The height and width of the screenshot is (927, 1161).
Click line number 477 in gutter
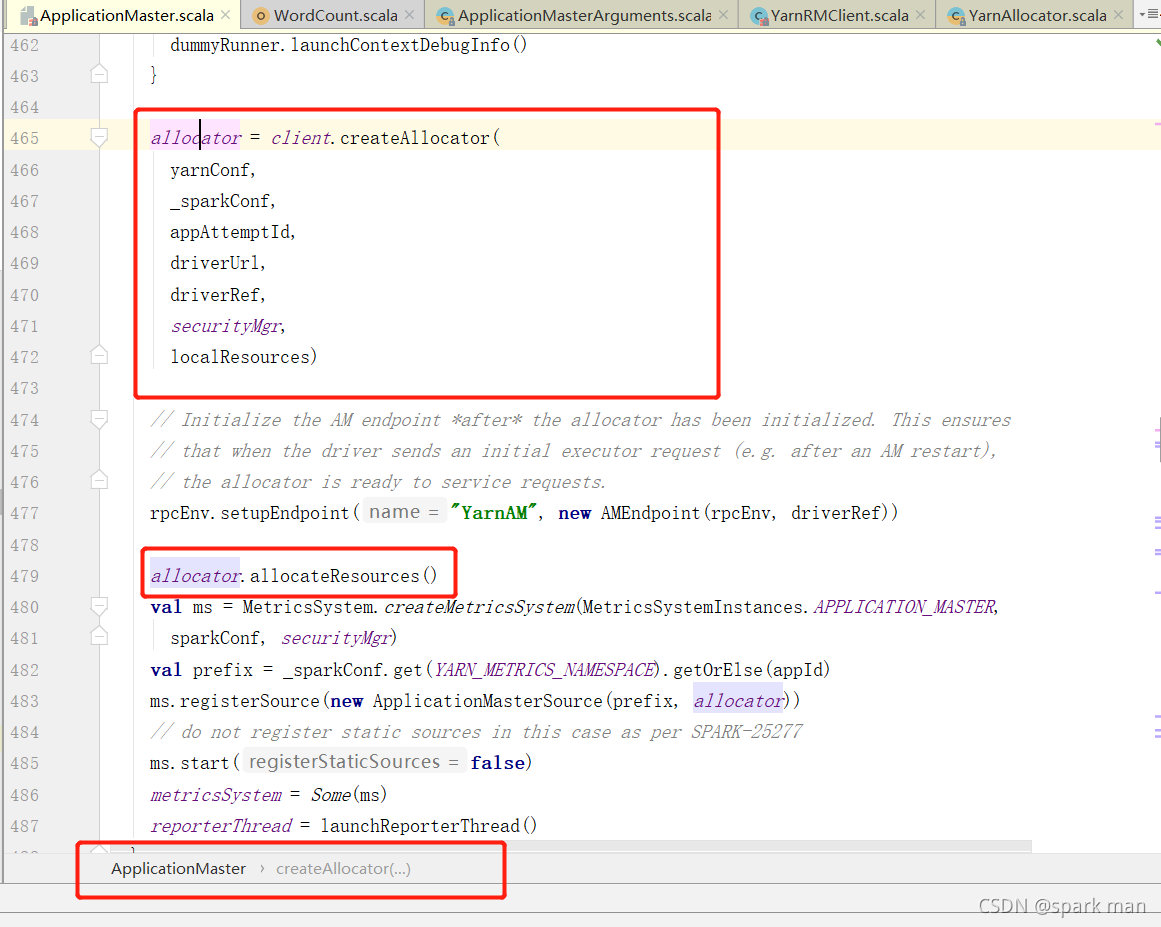click(x=24, y=513)
